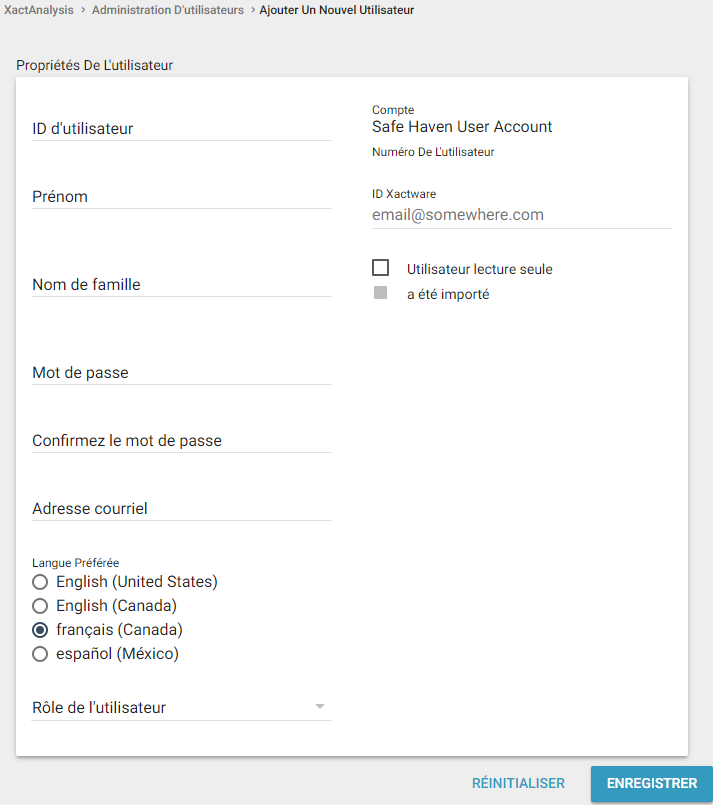Click the Adresse courriel field

[181, 508]
